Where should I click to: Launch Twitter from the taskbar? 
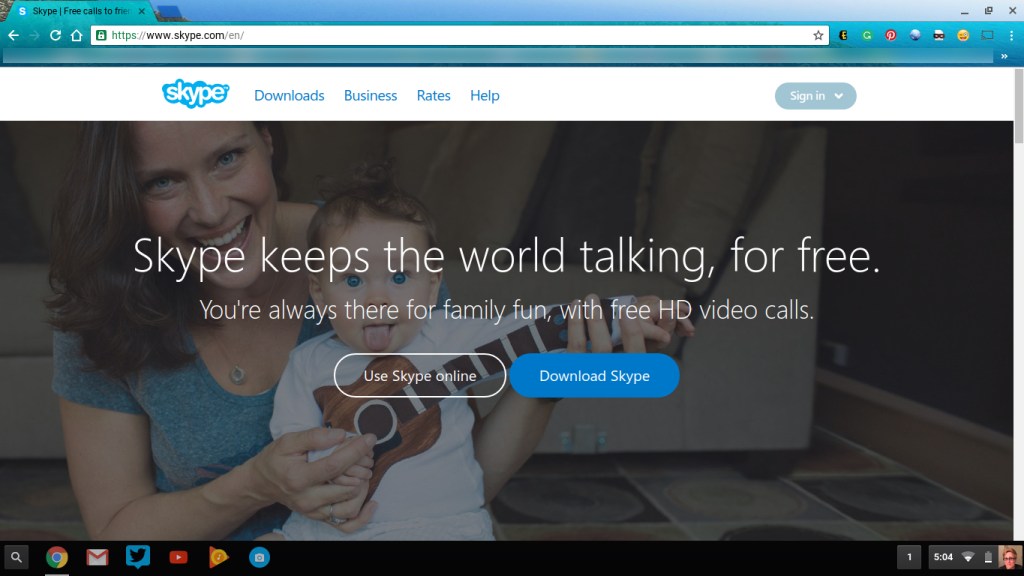coord(138,557)
